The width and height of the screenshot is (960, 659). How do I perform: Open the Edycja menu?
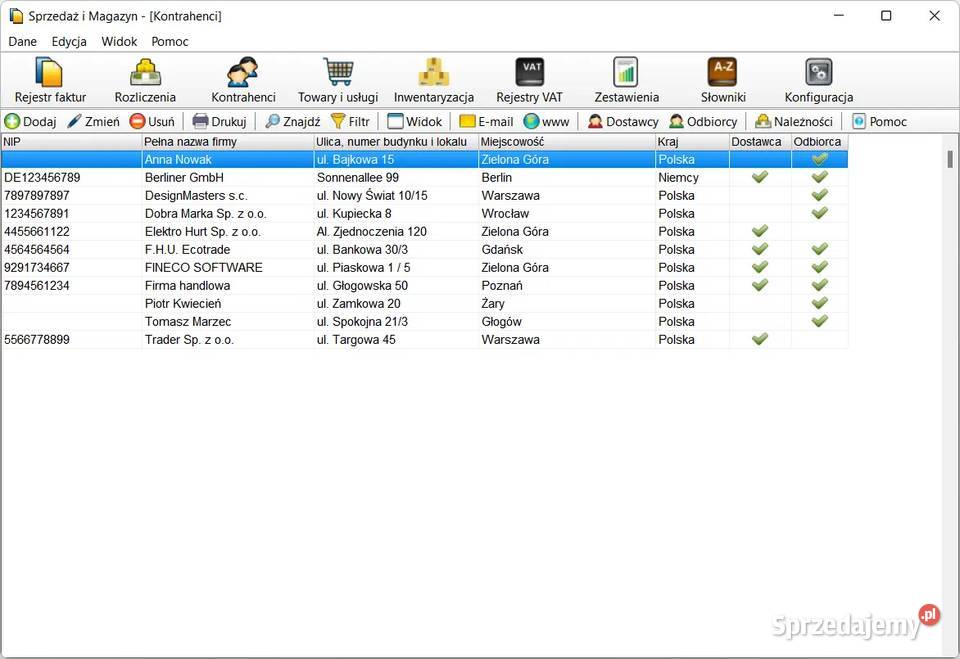coord(69,42)
